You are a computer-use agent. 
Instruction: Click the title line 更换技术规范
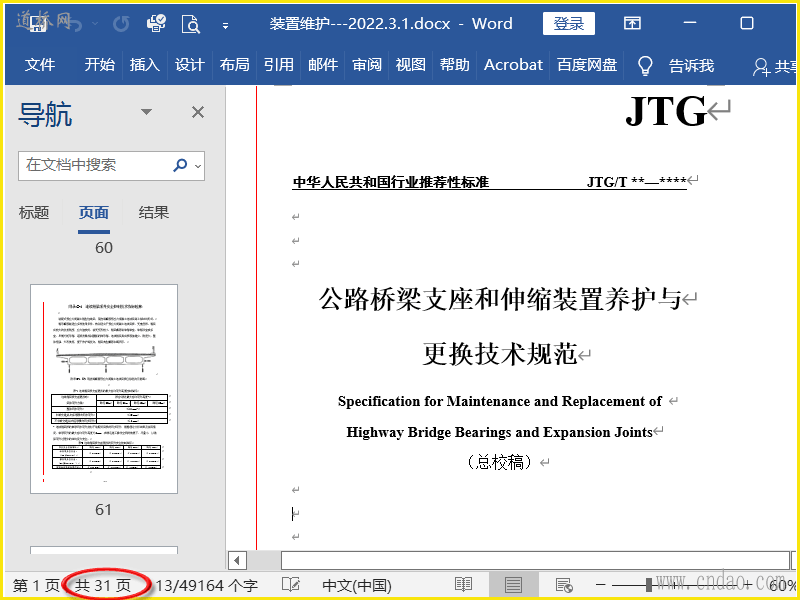(500, 354)
